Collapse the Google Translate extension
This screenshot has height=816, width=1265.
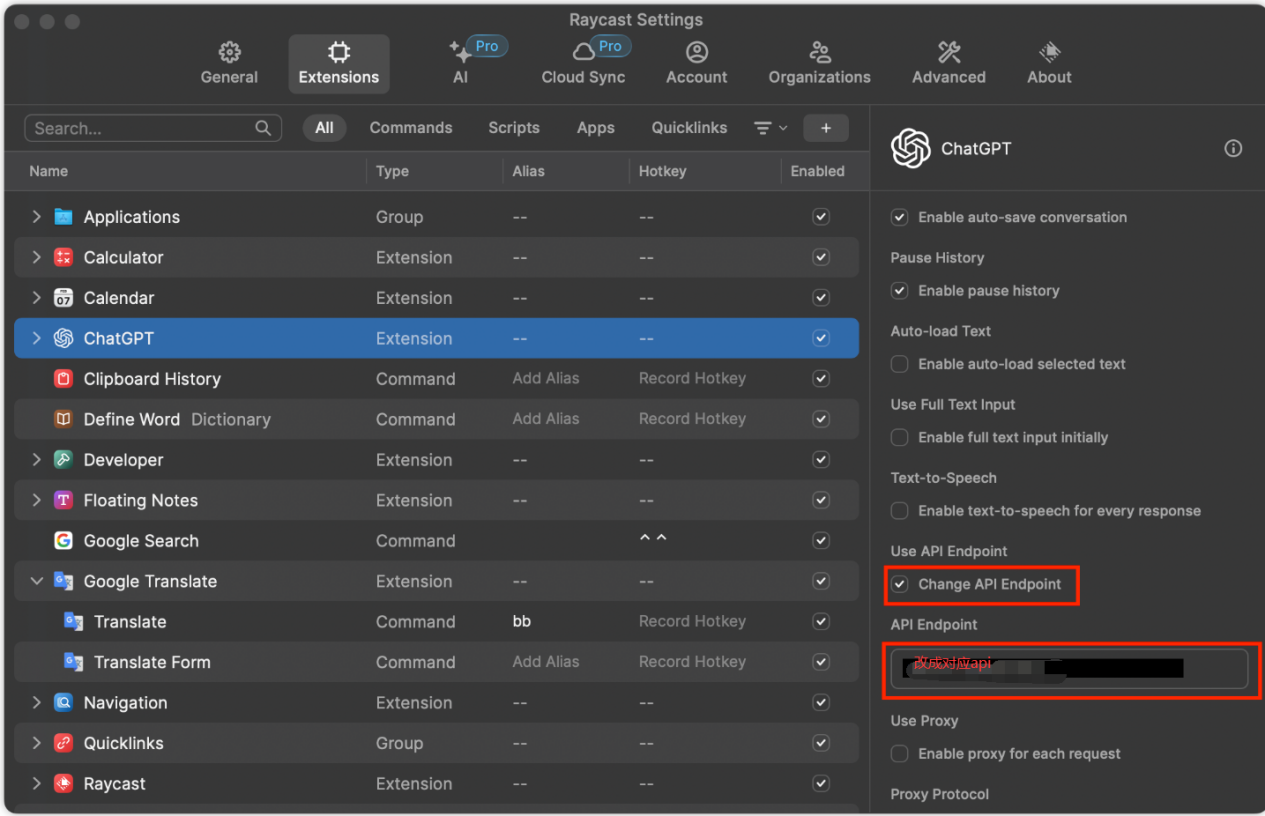37,581
